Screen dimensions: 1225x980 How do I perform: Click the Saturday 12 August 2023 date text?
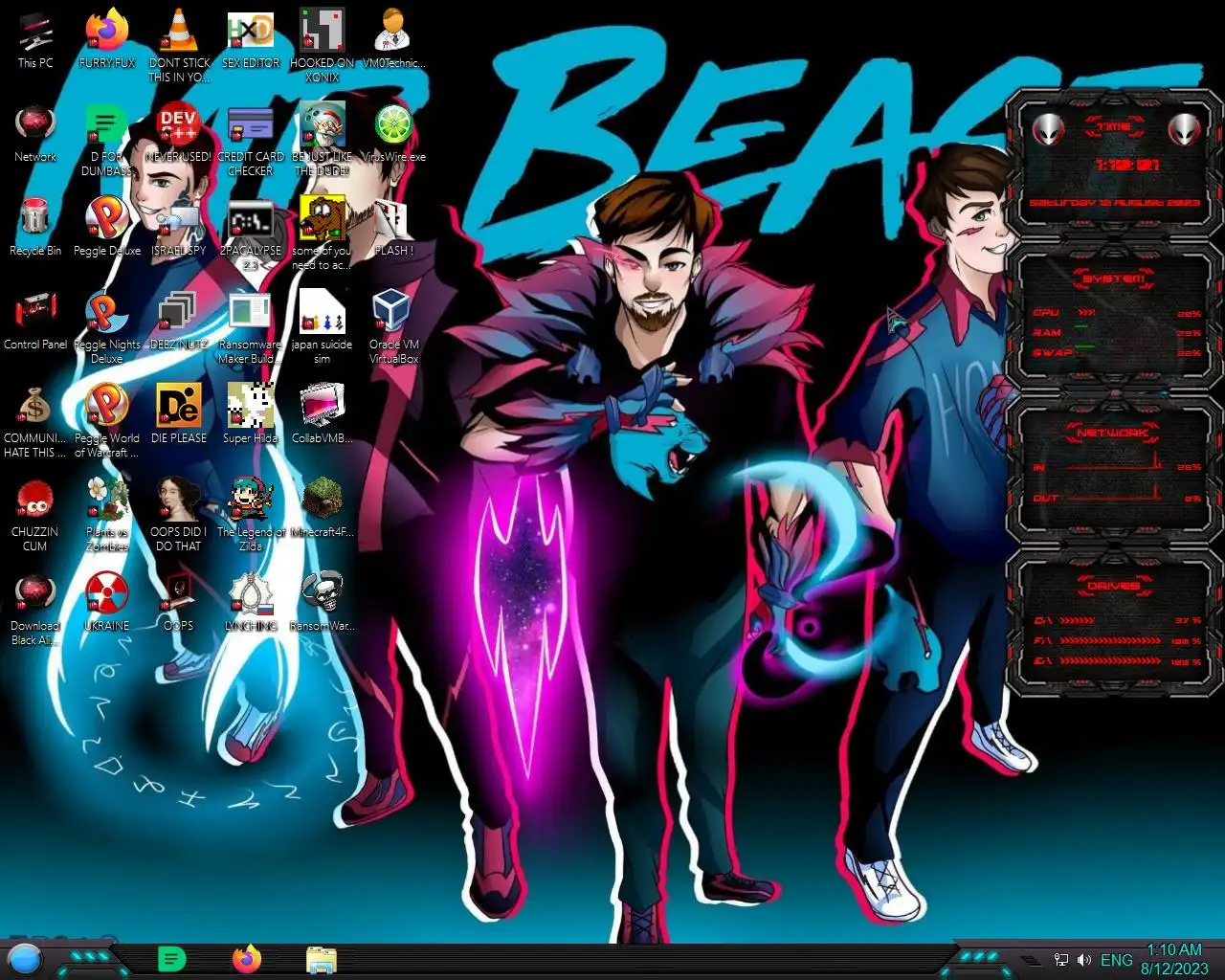pos(1115,203)
